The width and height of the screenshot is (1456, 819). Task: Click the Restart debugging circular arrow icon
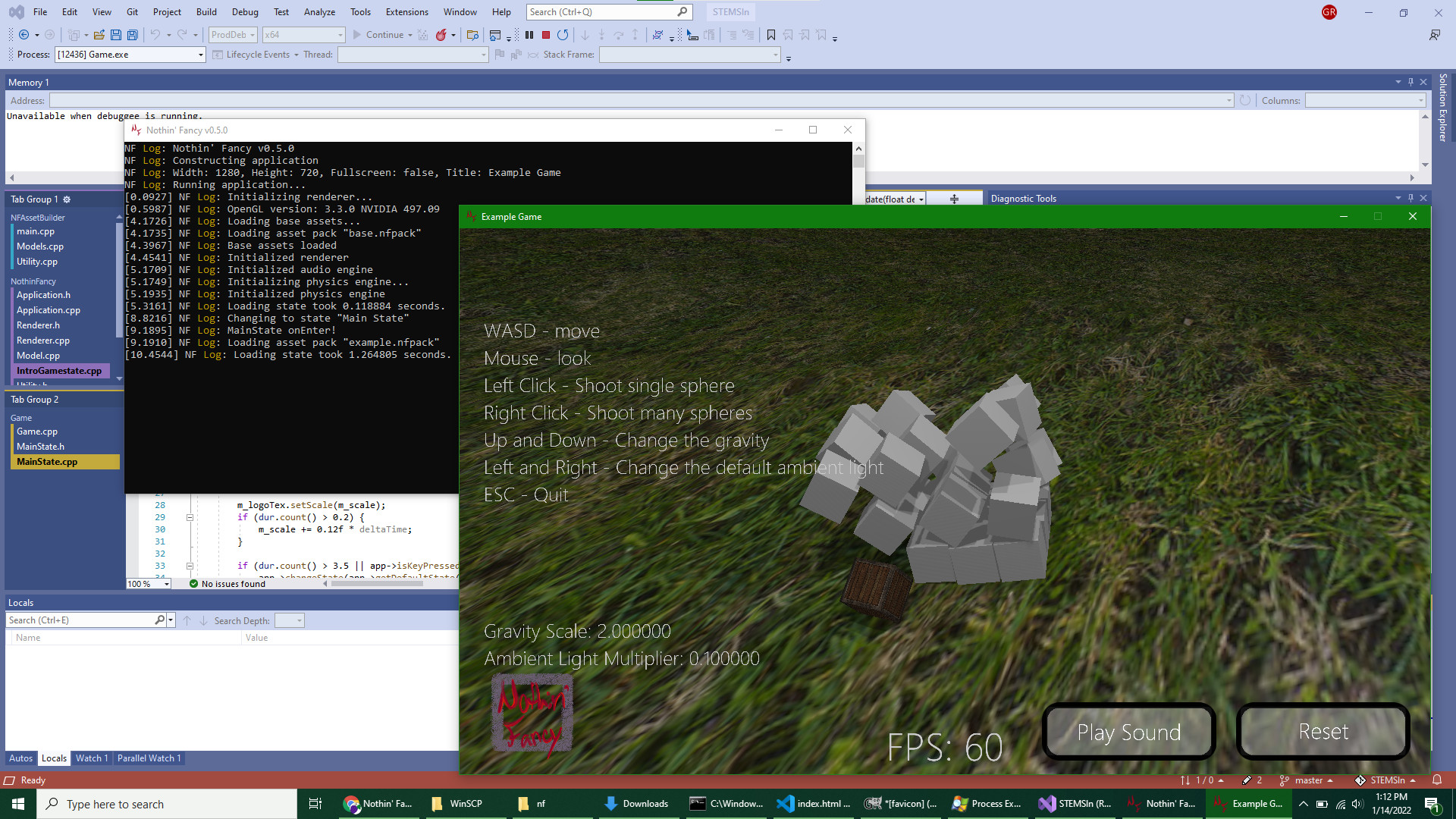(x=563, y=35)
